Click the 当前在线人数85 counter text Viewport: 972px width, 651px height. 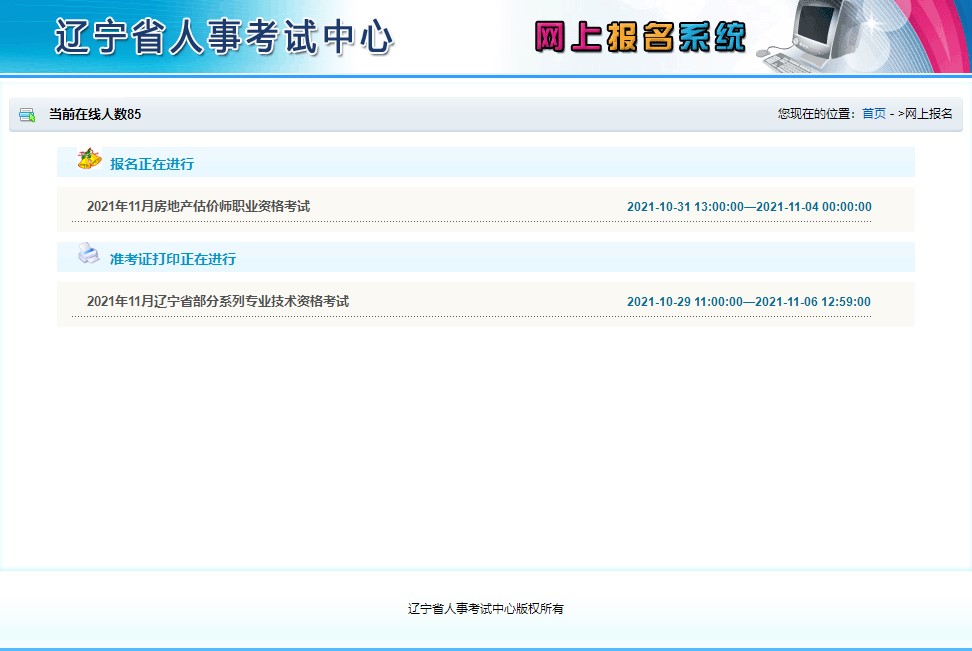95,115
